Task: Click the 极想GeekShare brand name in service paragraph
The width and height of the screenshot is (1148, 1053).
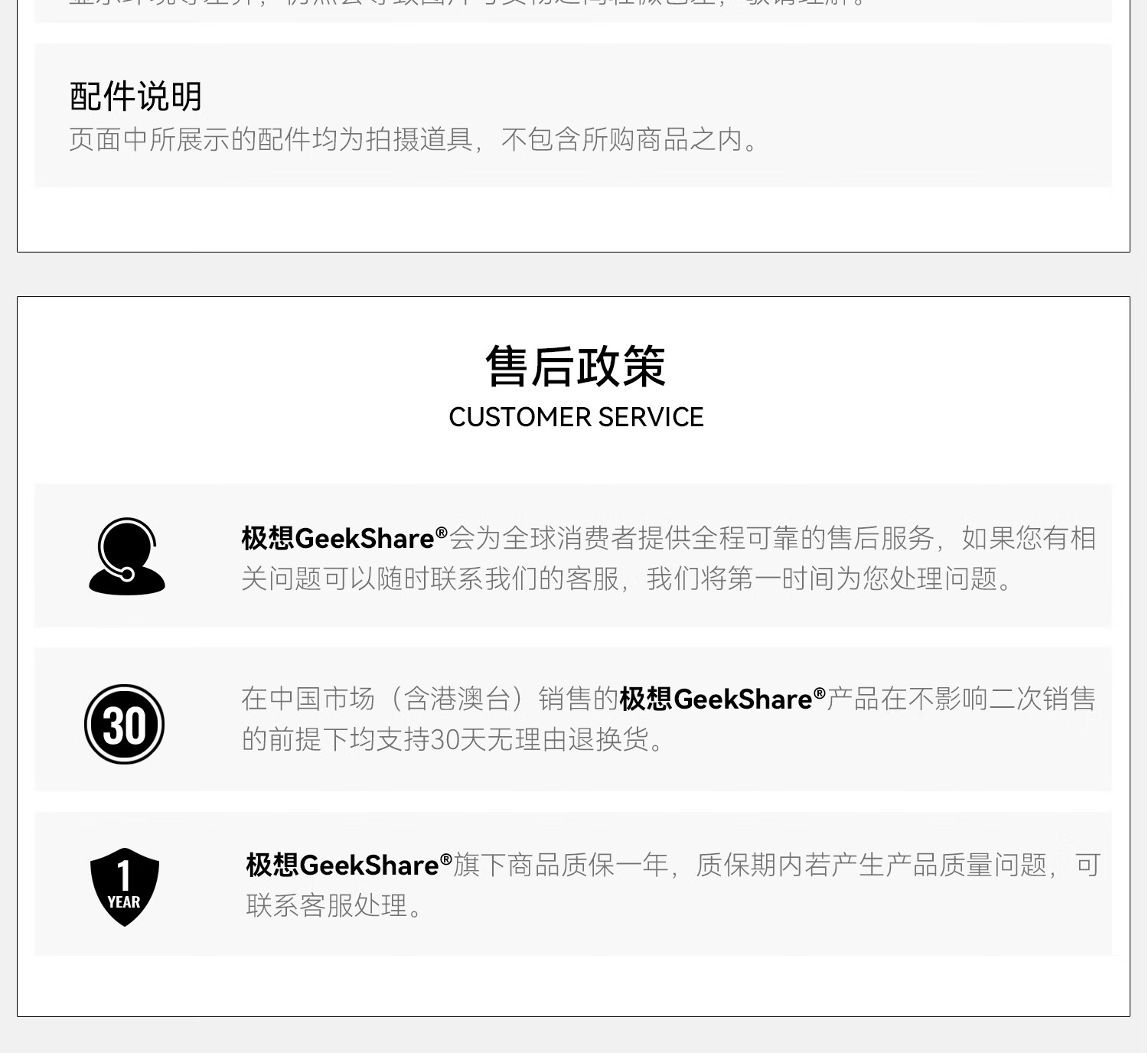Action: [338, 538]
